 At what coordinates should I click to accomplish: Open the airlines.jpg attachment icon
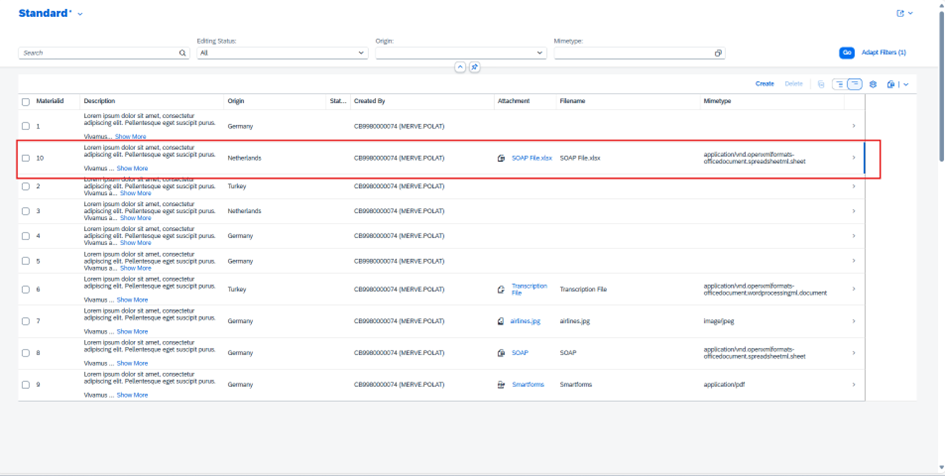coord(501,321)
